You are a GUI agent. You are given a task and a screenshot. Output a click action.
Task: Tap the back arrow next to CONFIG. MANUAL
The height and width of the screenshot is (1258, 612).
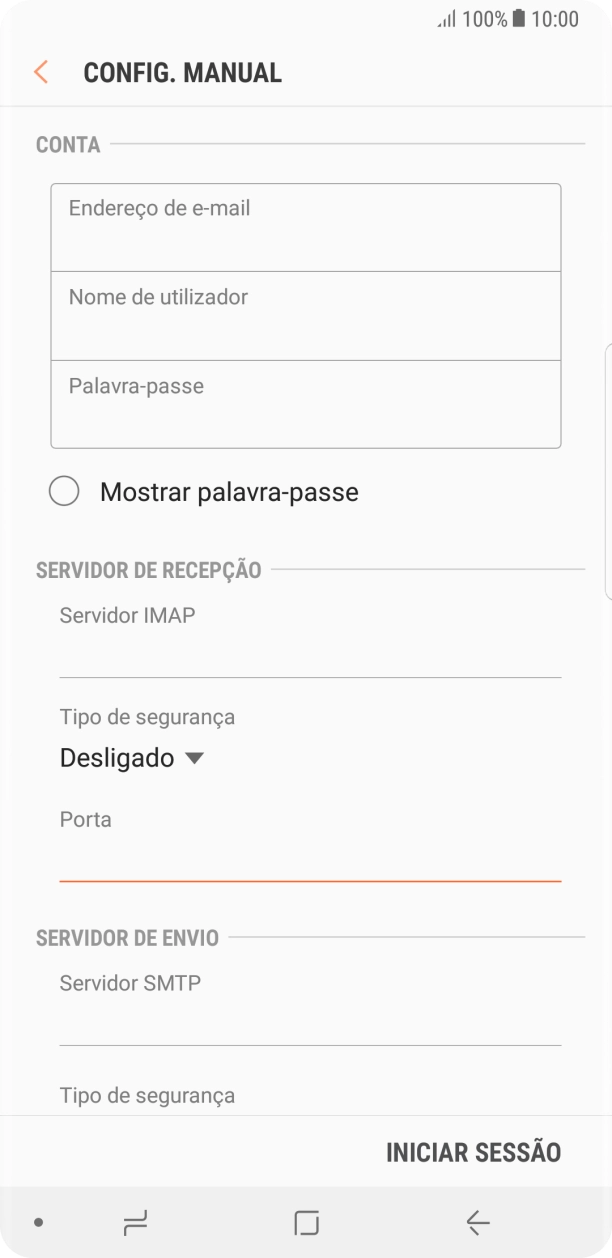(40, 72)
